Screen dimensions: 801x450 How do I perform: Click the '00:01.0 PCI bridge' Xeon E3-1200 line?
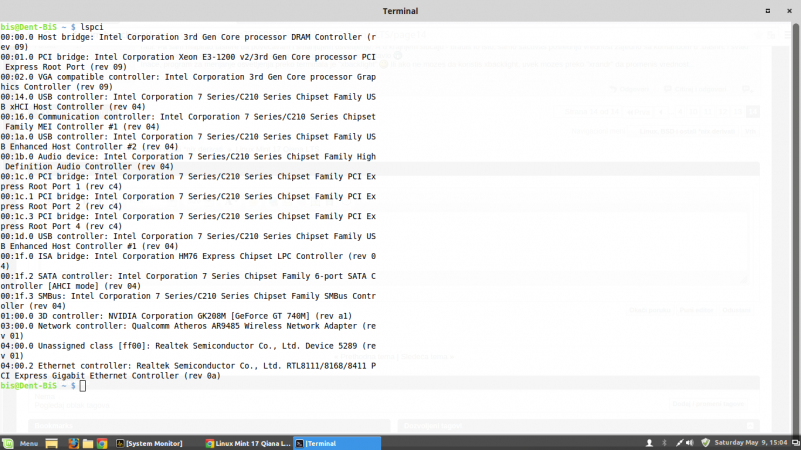pyautogui.click(x=188, y=62)
